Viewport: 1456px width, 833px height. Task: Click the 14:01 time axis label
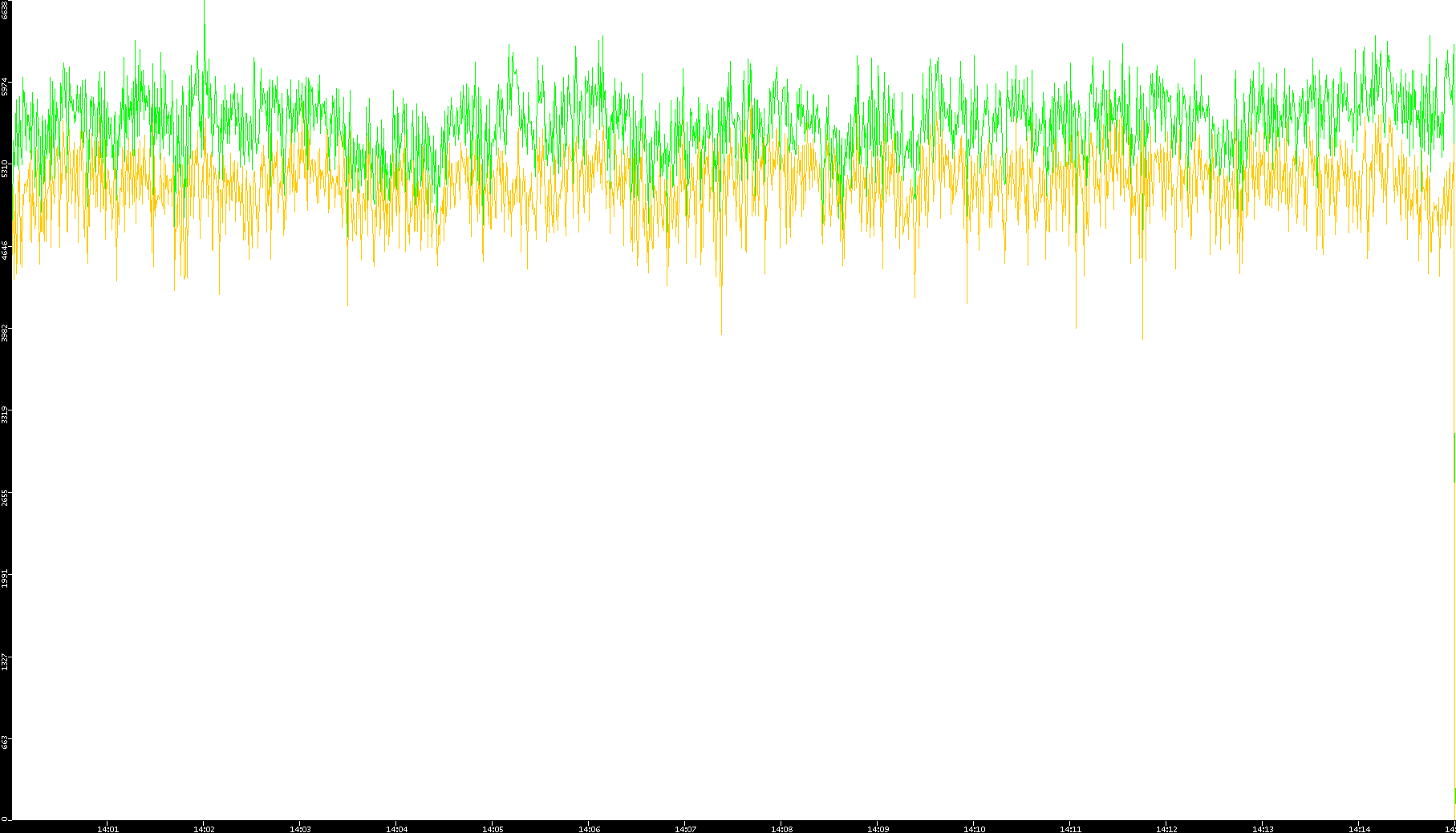click(x=107, y=829)
